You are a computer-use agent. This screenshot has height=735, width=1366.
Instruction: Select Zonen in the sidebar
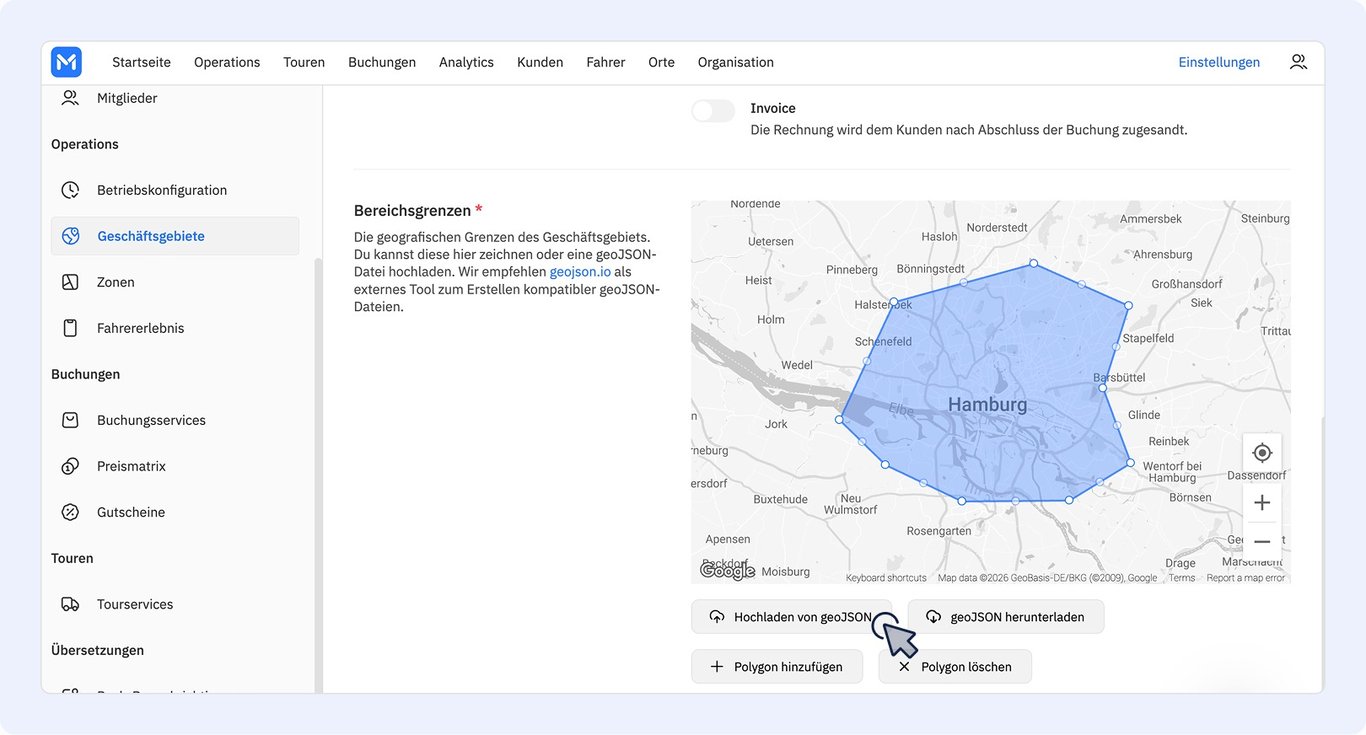[x=175, y=282]
